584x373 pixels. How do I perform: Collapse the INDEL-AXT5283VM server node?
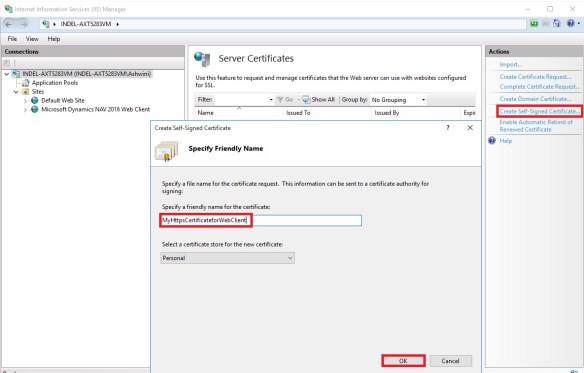pos(7,74)
